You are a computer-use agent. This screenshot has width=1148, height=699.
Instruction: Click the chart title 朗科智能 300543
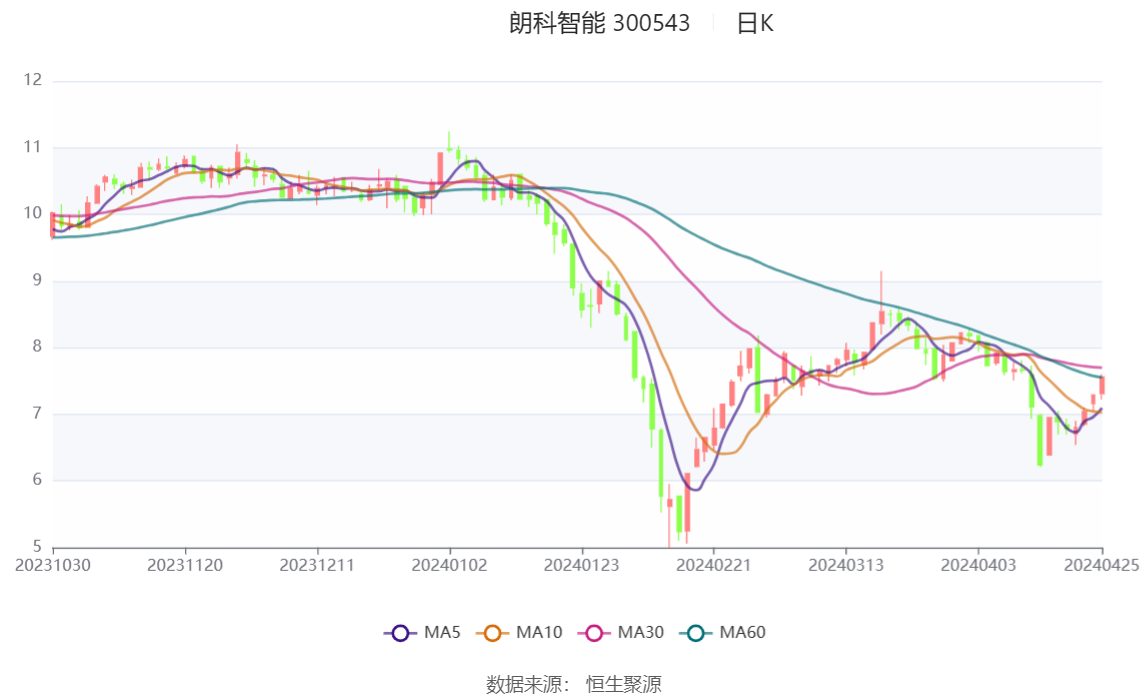pyautogui.click(x=599, y=24)
